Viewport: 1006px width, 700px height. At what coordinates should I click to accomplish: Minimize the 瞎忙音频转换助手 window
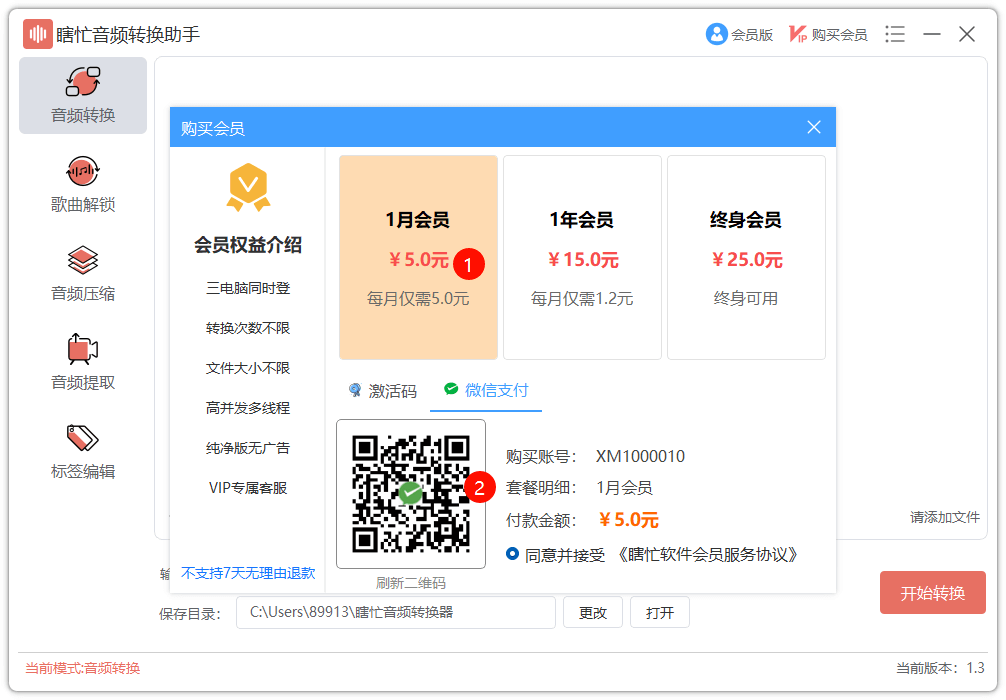point(932,34)
